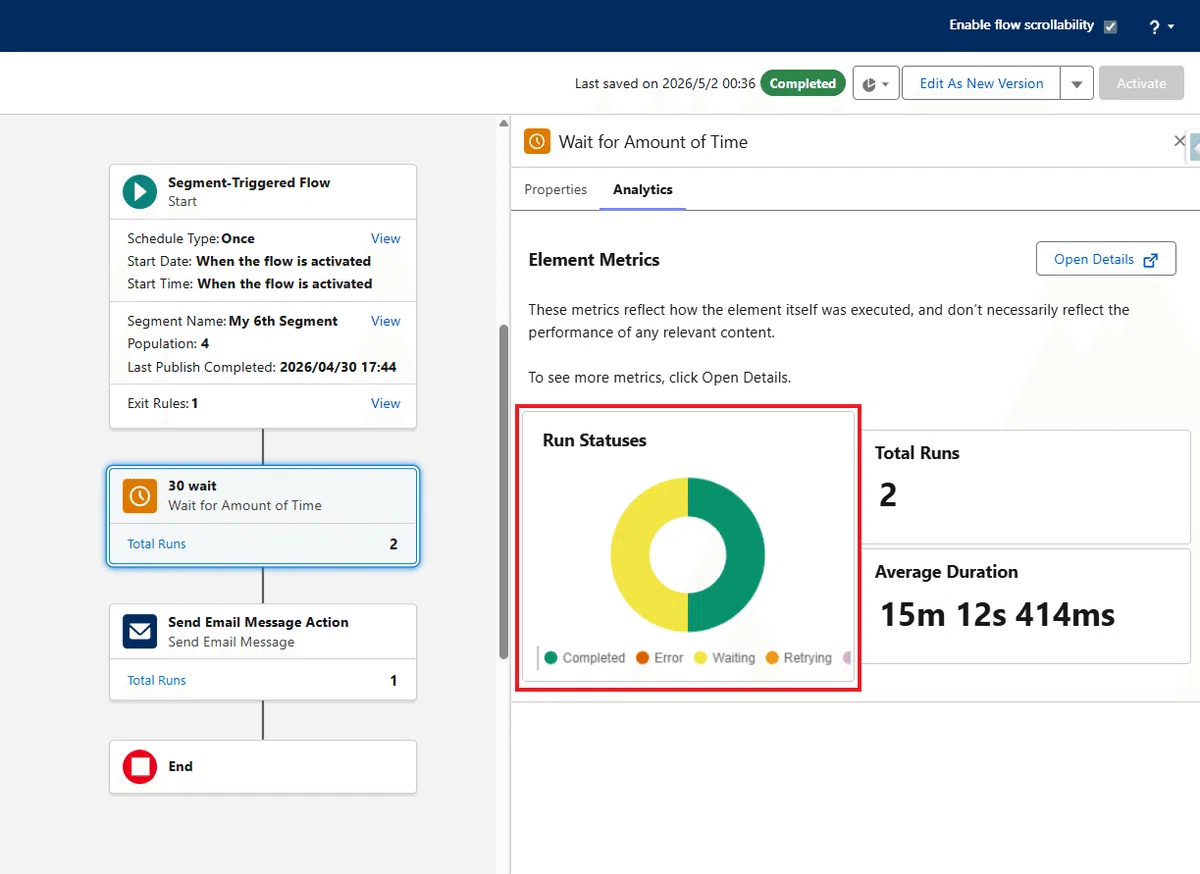Open View link for Segment Name

coord(386,321)
